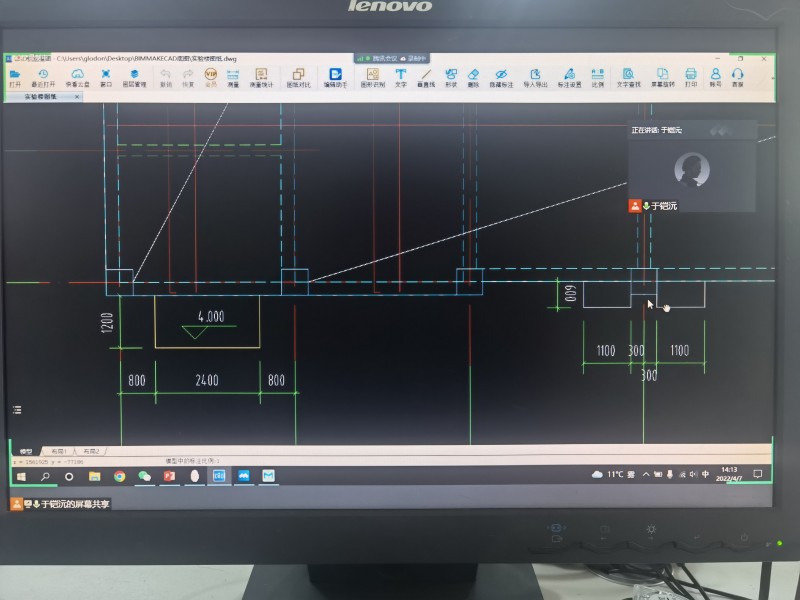Open the 客服 customer service button
This screenshot has height=600, width=800.
[x=738, y=77]
